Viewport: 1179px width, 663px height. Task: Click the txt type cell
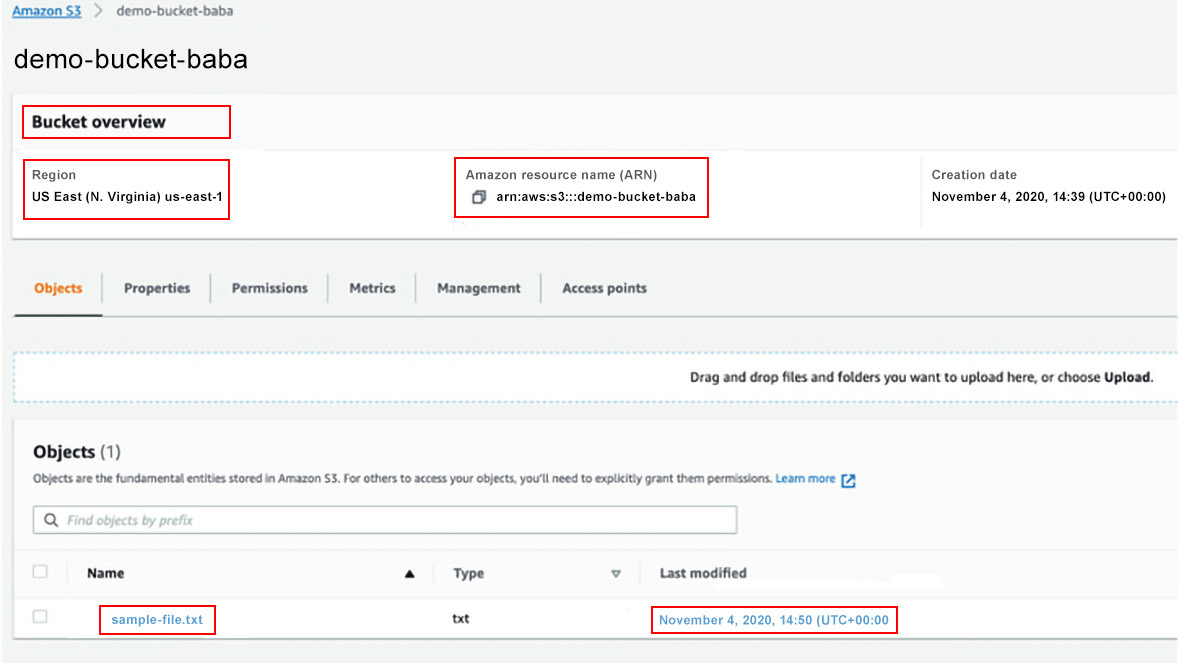click(x=461, y=619)
